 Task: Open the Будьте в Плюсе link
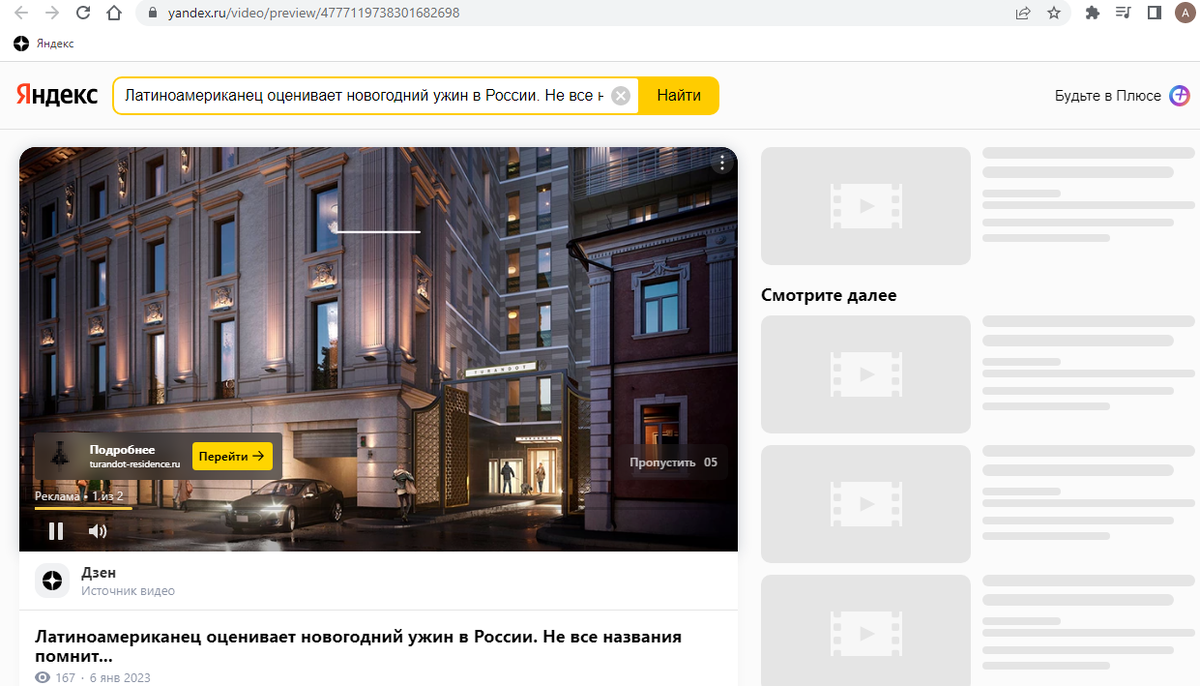(1107, 96)
